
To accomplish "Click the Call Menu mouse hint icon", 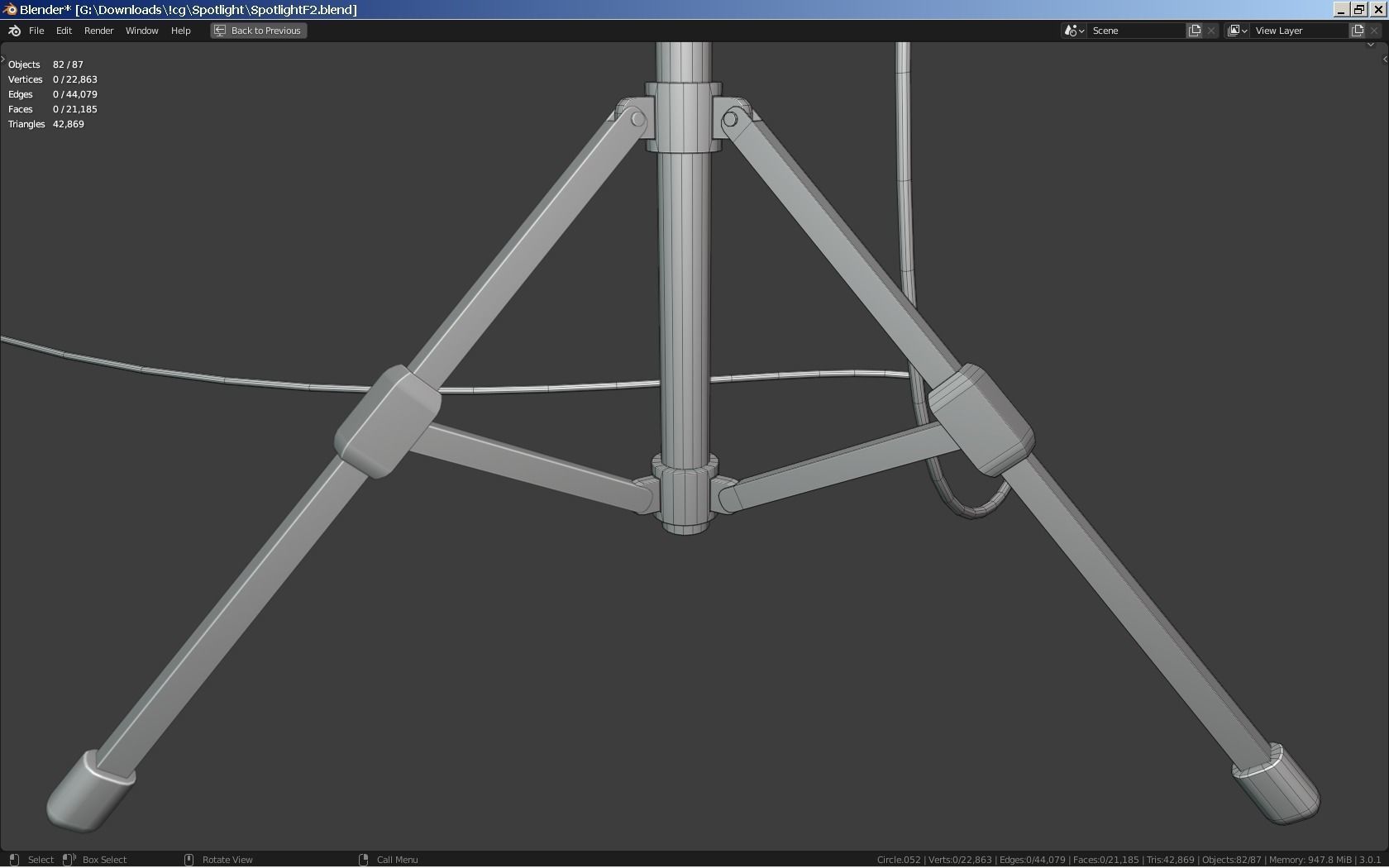I will [363, 860].
